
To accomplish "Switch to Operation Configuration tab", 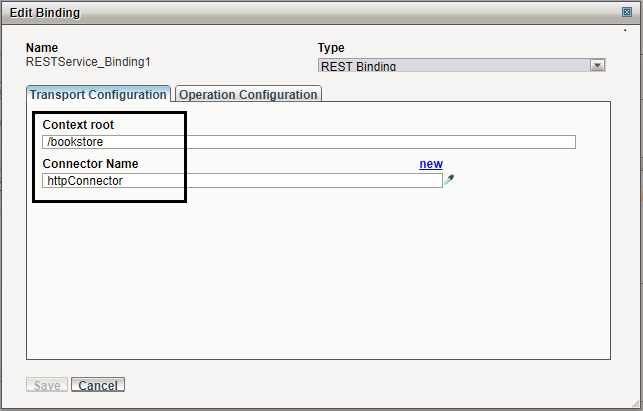I will pos(248,94).
